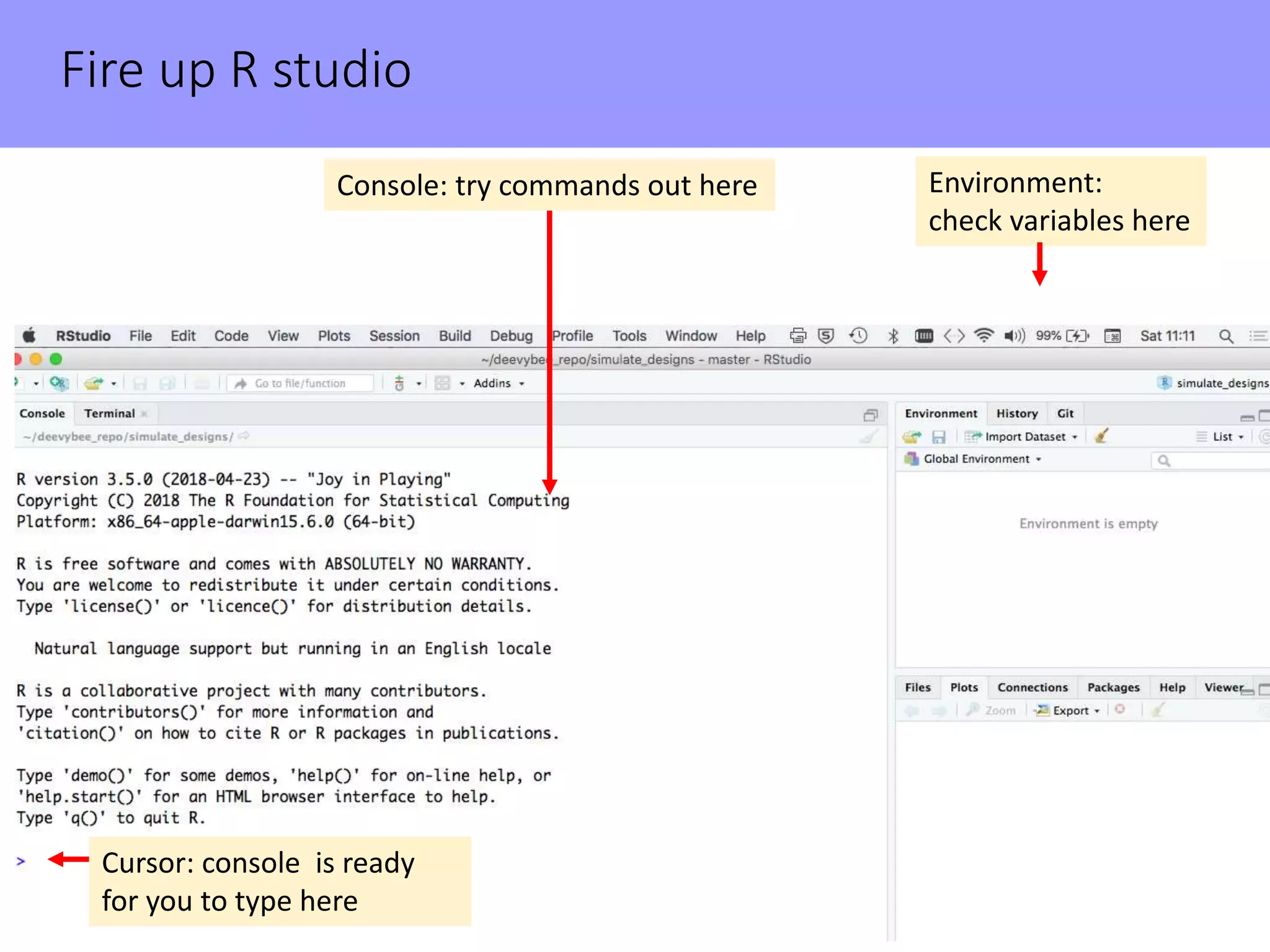This screenshot has height=952, width=1270.
Task: Click the Go to file/function field
Action: [x=301, y=384]
